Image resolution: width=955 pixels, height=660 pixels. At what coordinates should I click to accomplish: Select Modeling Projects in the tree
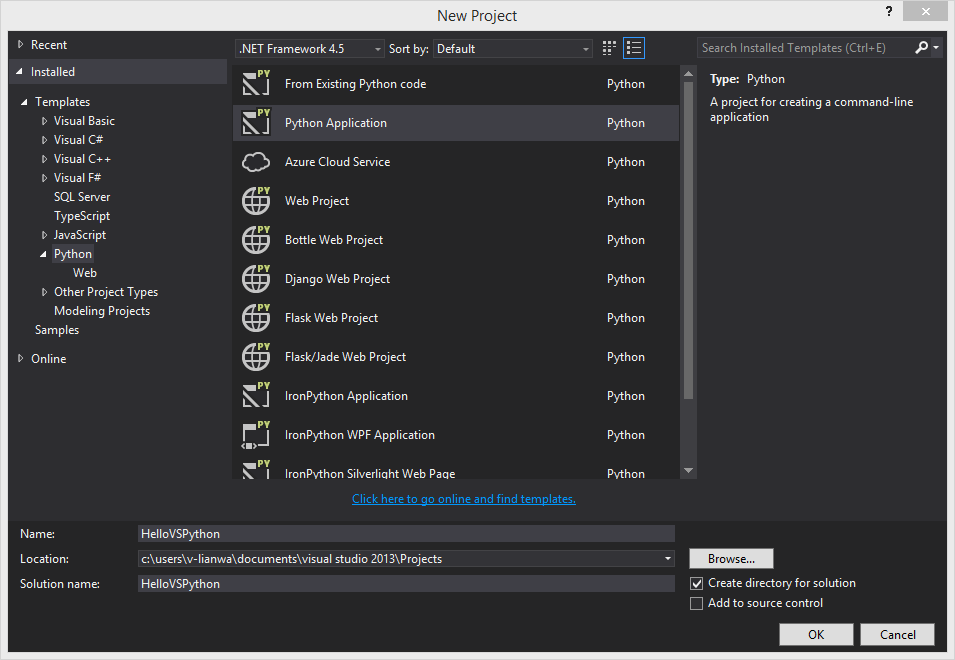(x=102, y=311)
